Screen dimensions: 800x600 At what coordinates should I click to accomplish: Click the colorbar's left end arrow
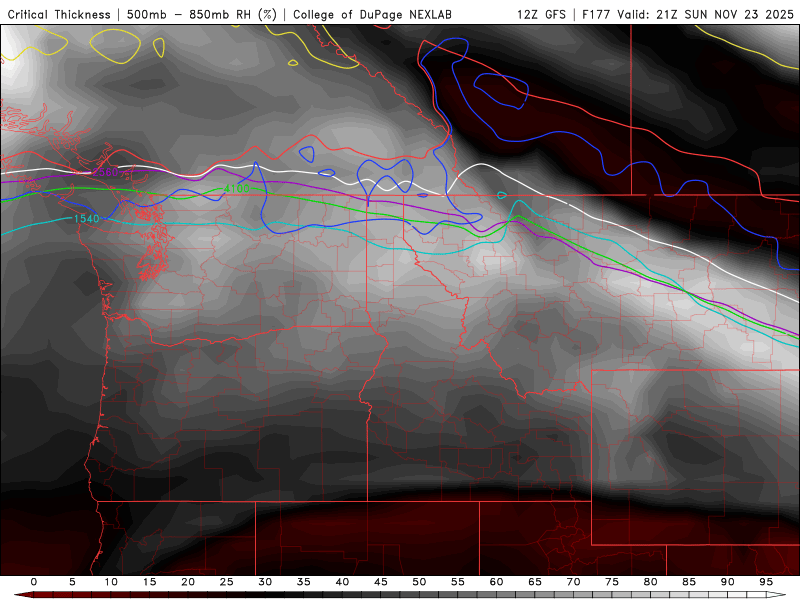[23, 595]
